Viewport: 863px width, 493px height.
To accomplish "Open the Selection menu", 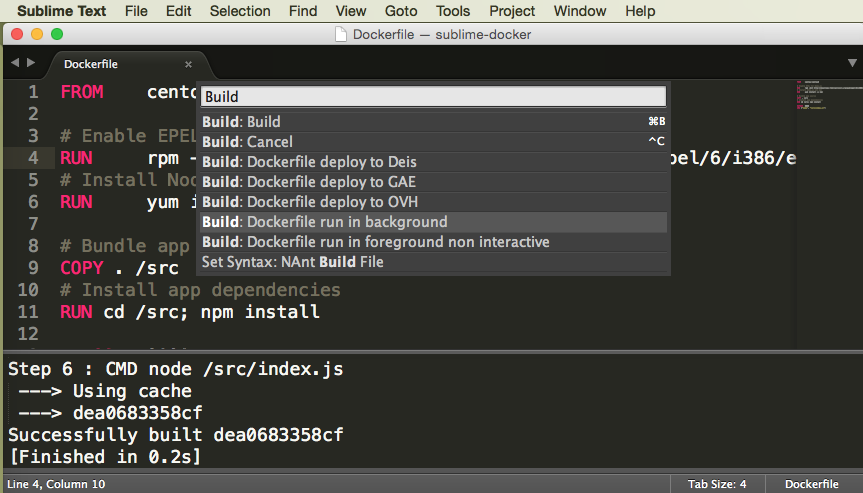I will point(240,11).
